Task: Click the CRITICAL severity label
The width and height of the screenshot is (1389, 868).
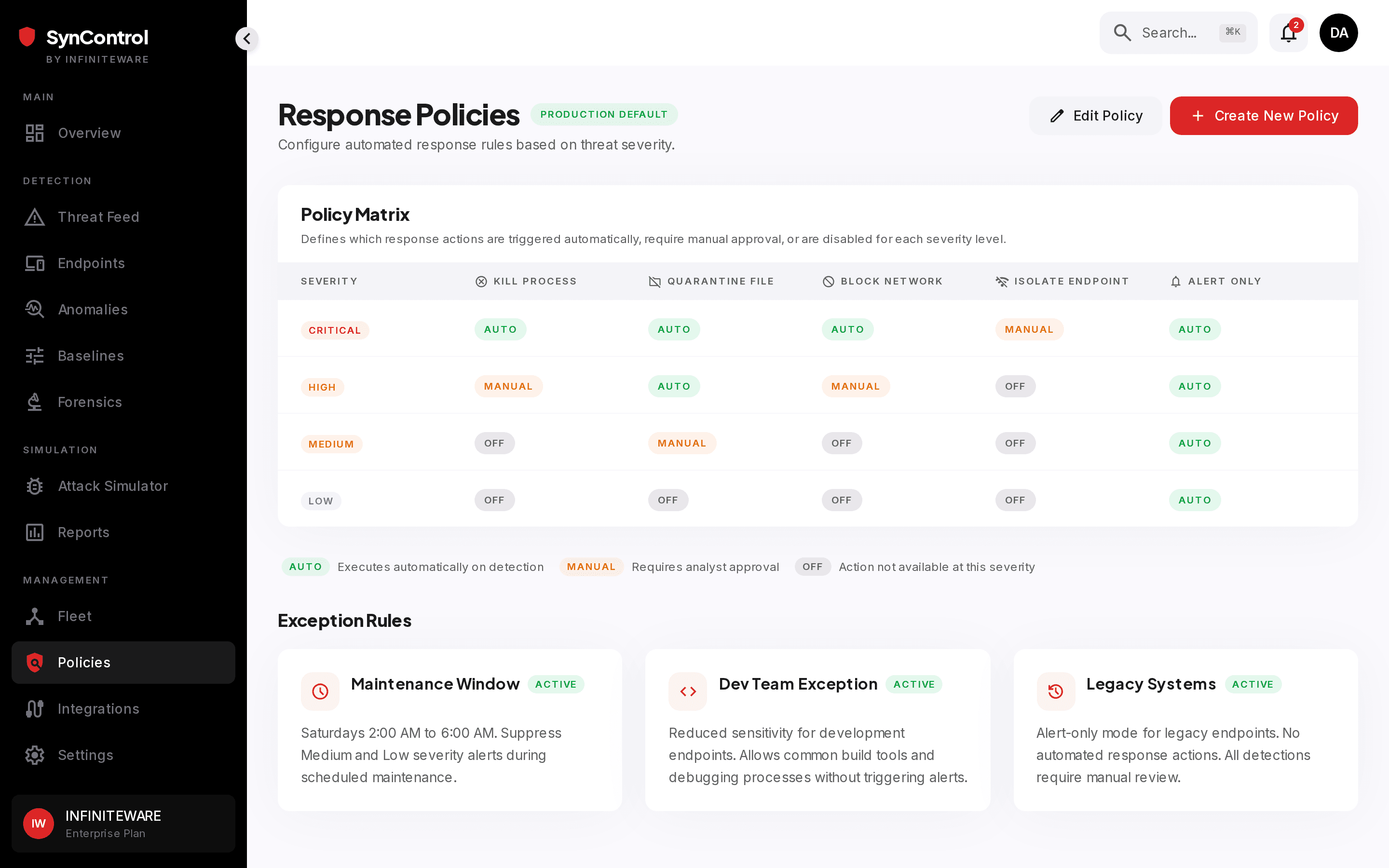Action: (x=335, y=330)
